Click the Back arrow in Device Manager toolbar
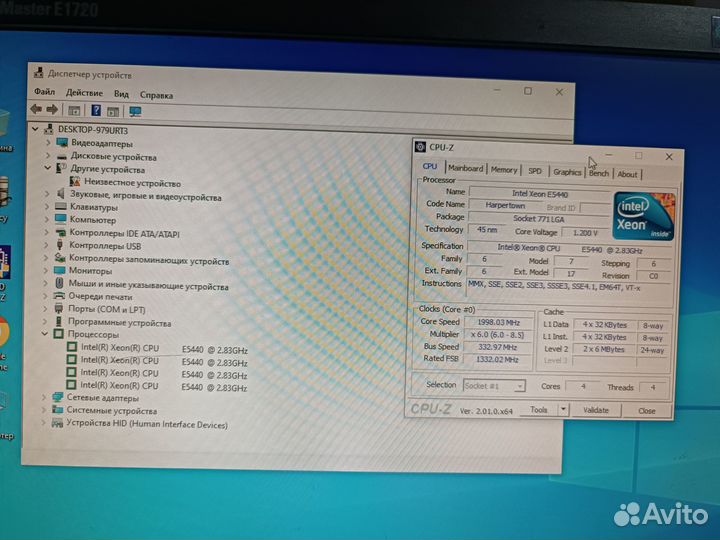Image resolution: width=720 pixels, height=540 pixels. 35,109
